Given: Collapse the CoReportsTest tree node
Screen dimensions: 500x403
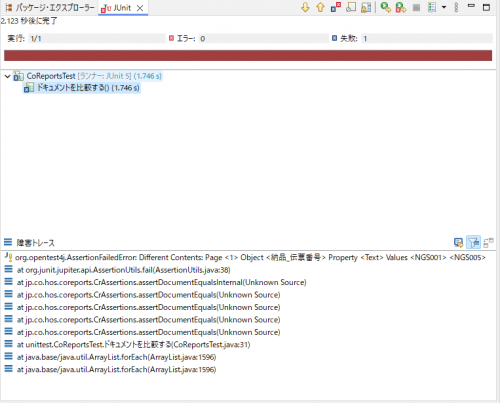Looking at the screenshot, I should pyautogui.click(x=7, y=76).
